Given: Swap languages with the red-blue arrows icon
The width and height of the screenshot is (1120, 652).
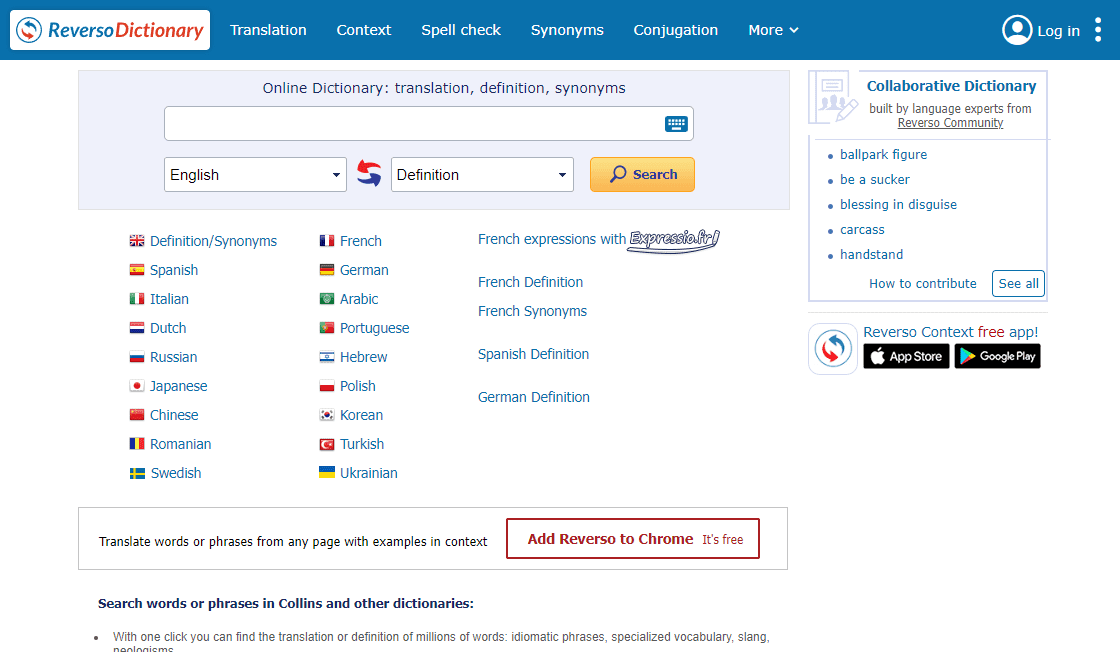Looking at the screenshot, I should (369, 174).
